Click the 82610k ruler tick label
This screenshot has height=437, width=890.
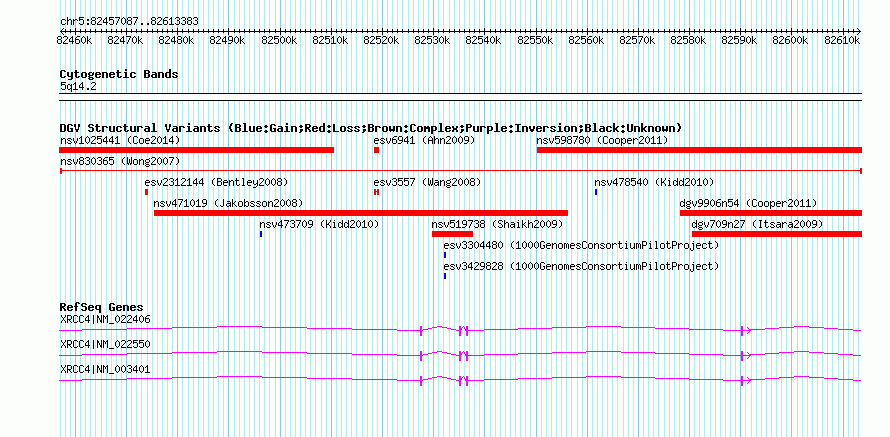click(842, 40)
